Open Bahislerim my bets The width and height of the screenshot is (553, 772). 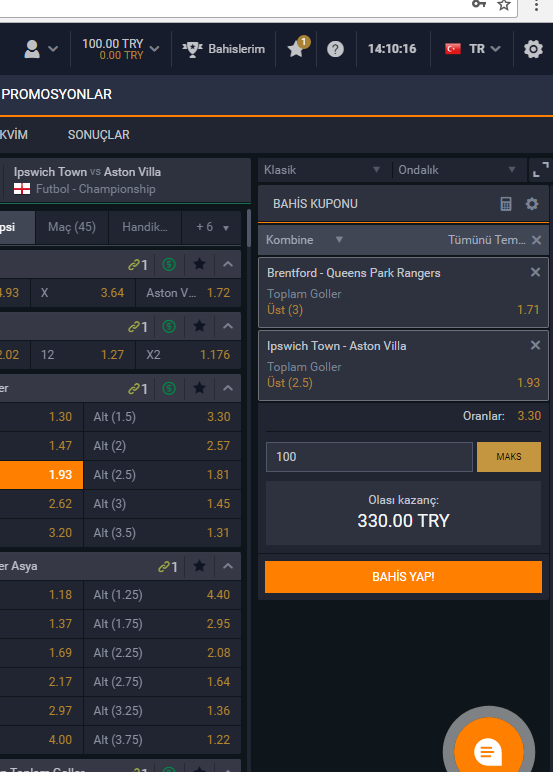click(224, 49)
